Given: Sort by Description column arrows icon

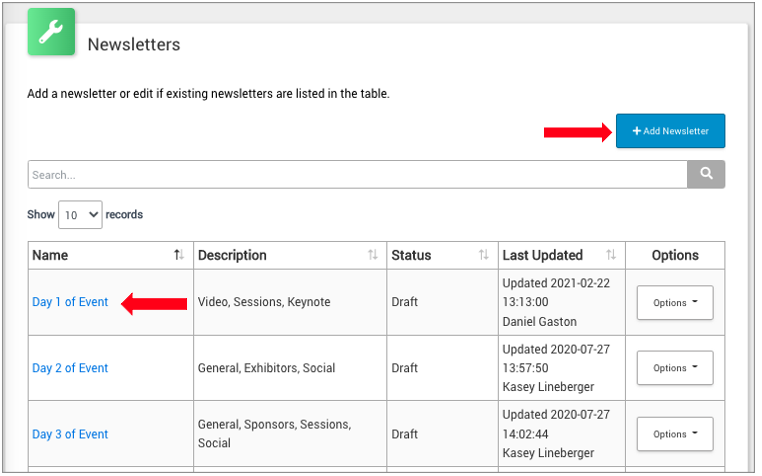Looking at the screenshot, I should click(x=373, y=256).
